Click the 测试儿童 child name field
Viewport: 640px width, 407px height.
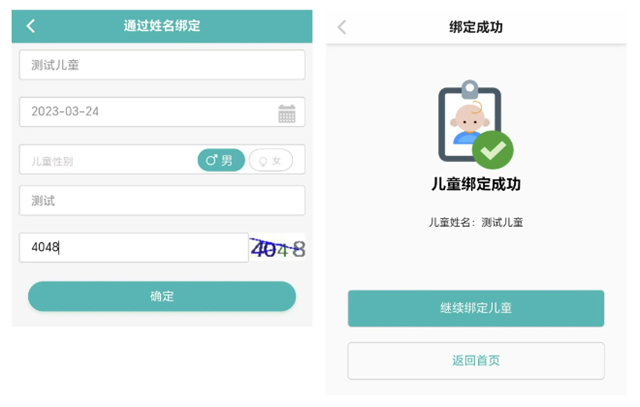162,65
